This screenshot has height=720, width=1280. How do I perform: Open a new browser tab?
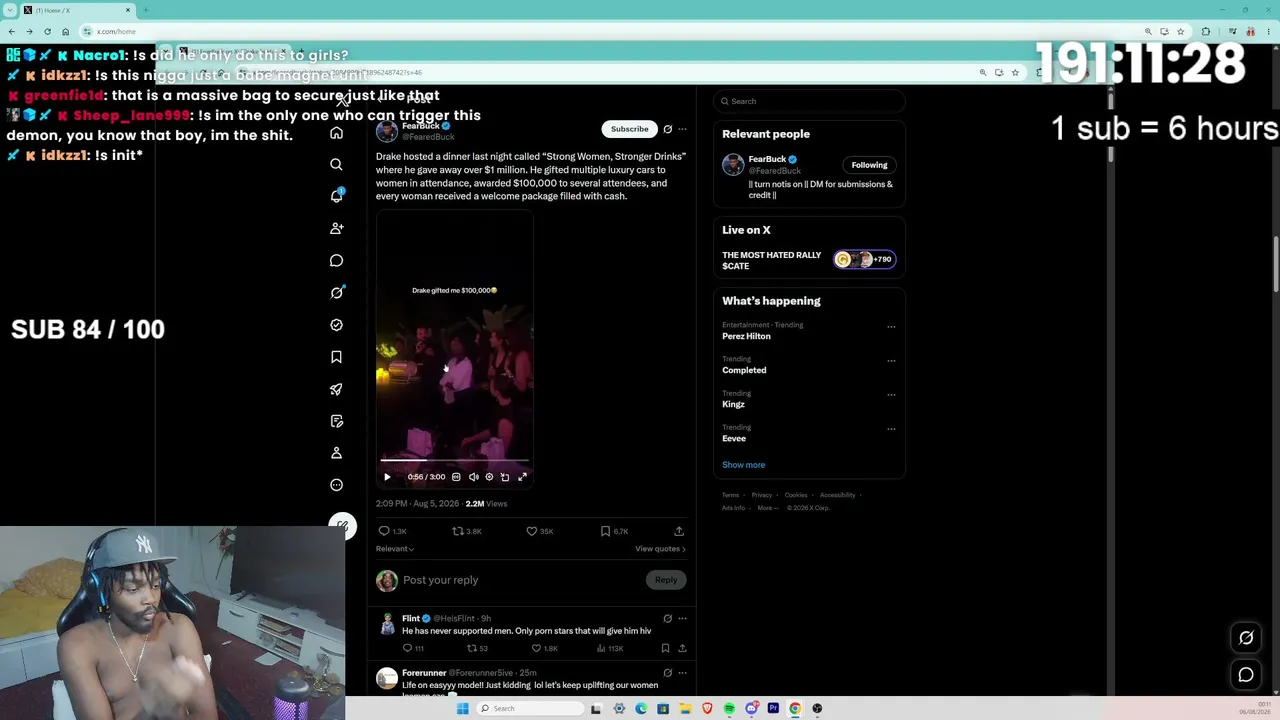(x=145, y=10)
